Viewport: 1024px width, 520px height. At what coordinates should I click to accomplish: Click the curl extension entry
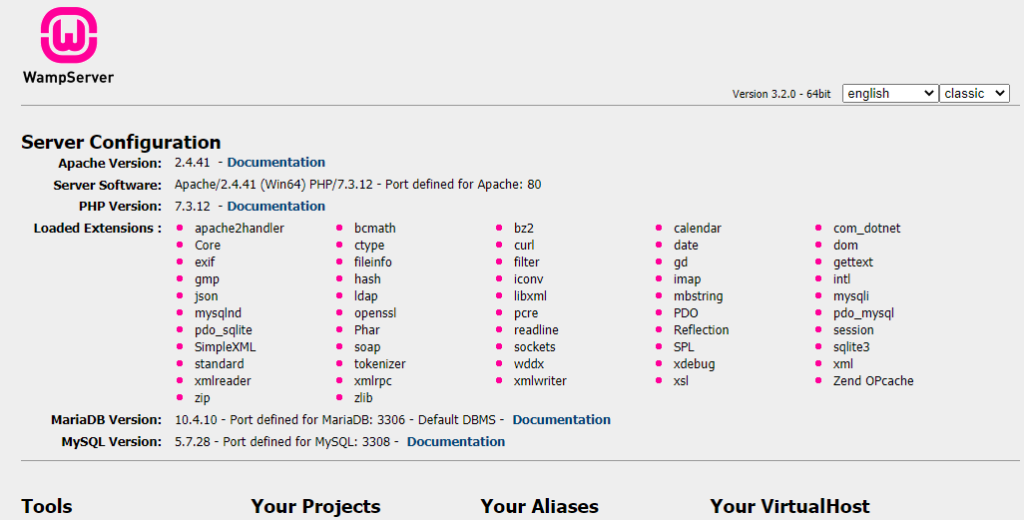pos(524,245)
